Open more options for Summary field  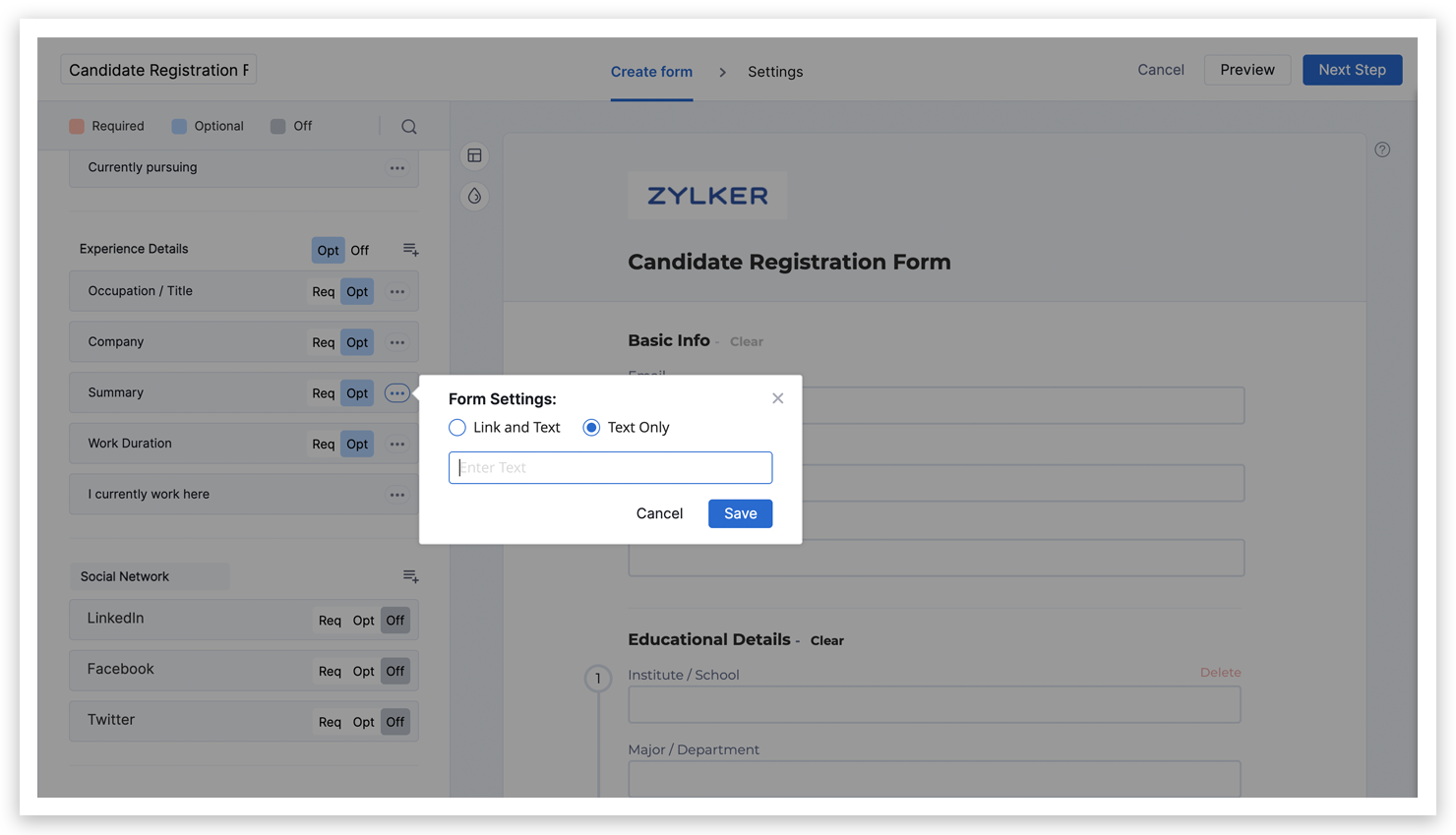pos(396,393)
